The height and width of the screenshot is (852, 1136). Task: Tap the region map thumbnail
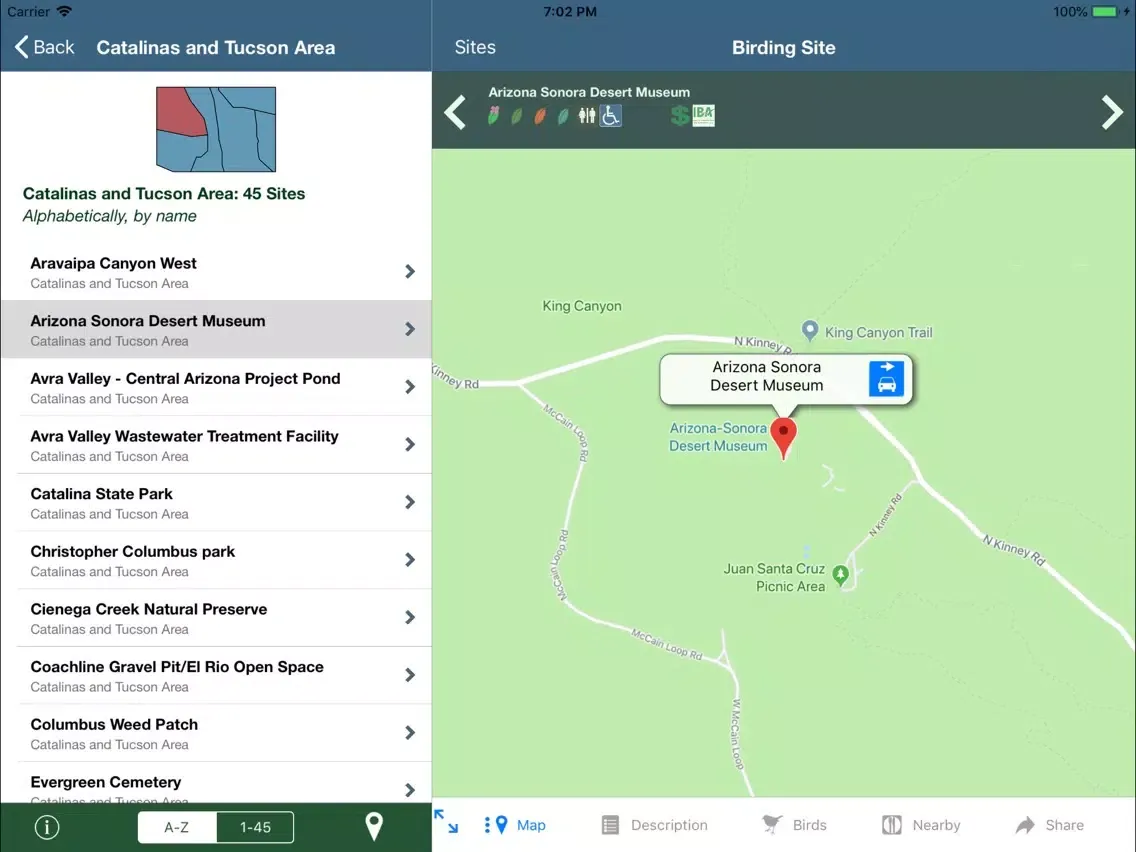pyautogui.click(x=216, y=129)
